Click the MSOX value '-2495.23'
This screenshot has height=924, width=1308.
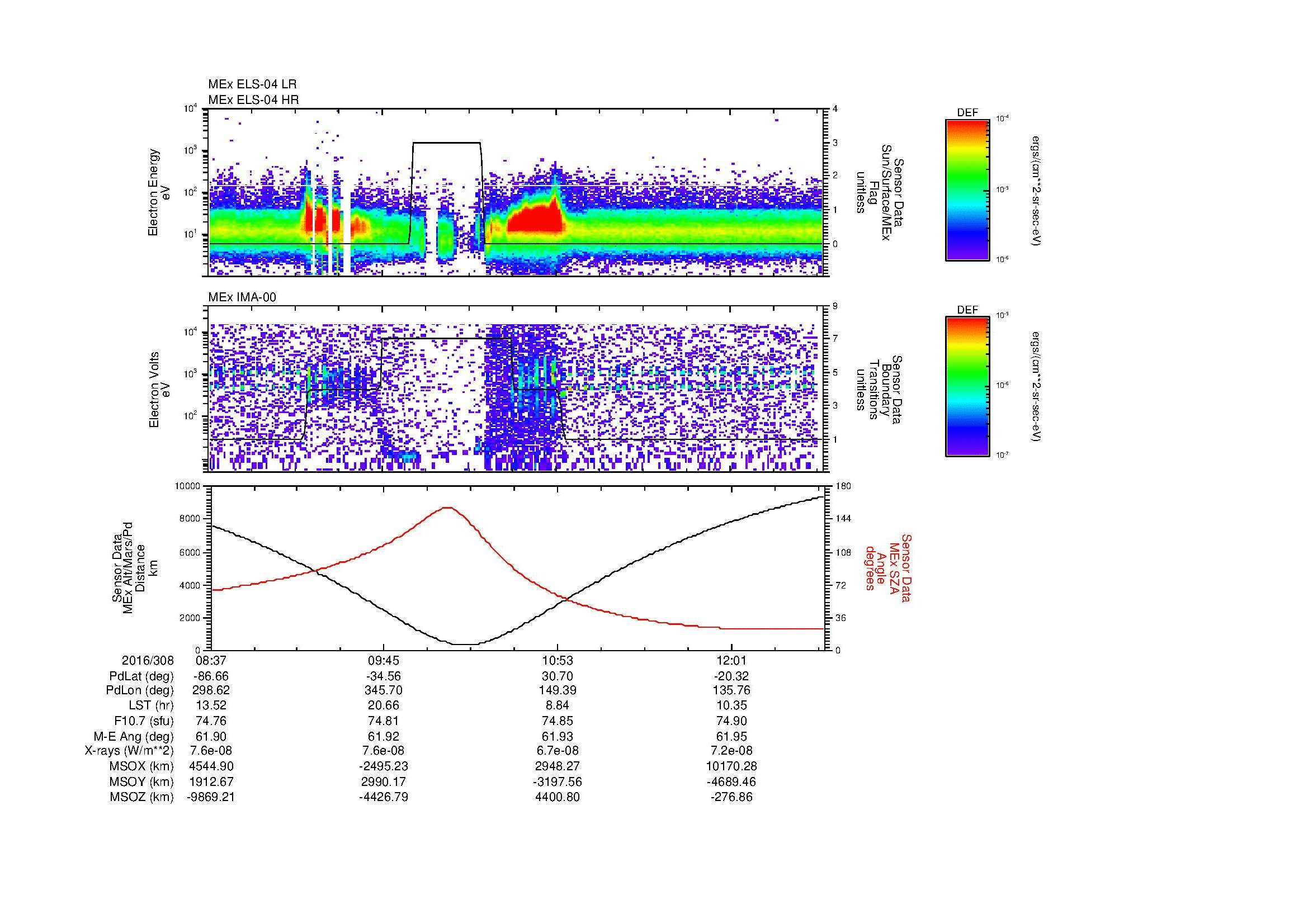384,766
